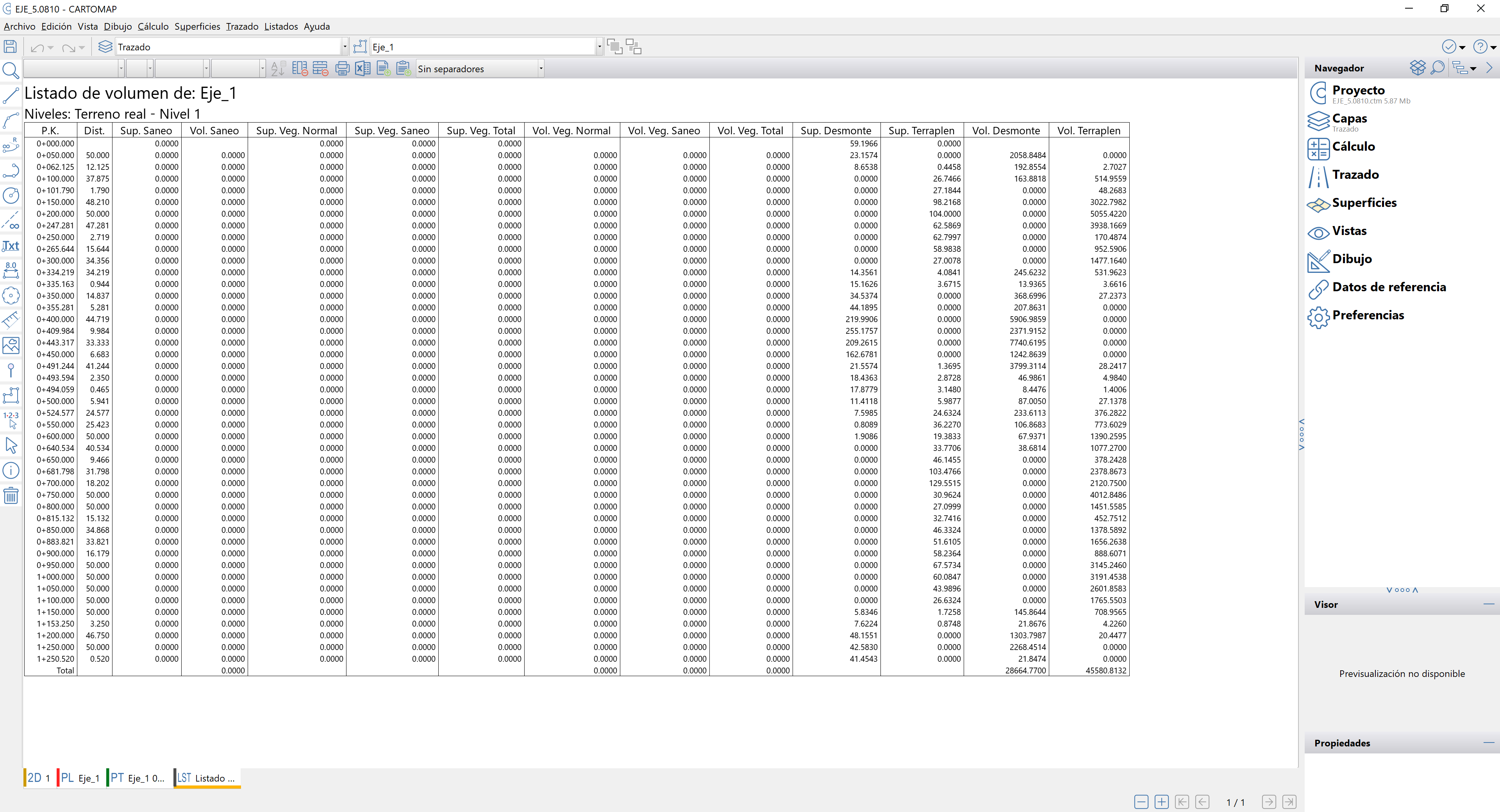Screen dimensions: 1500x812
Task: Click the P.K. cell 0+400.000
Action: [55, 319]
